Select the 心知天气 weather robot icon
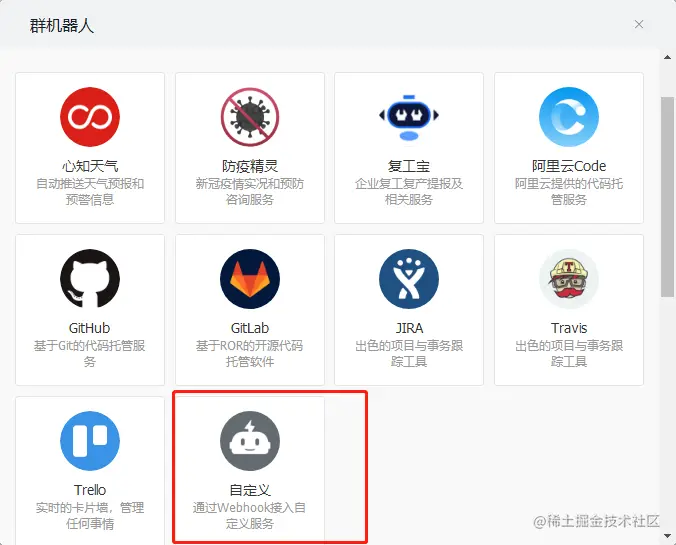Image resolution: width=676 pixels, height=545 pixels. [90, 117]
